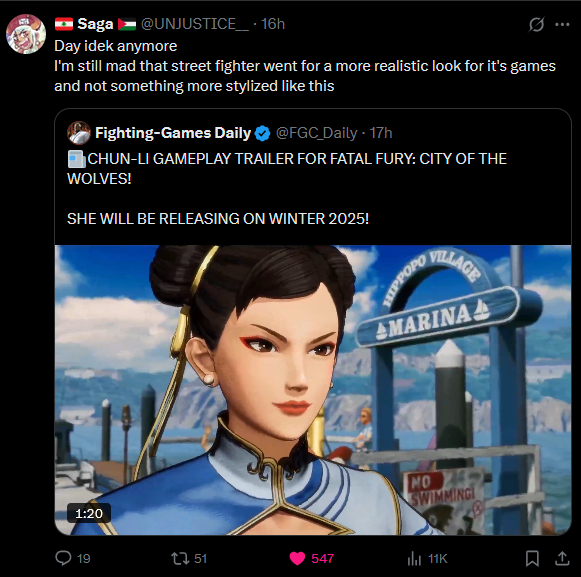
Task: View post analytics bar chart icon
Action: (x=414, y=558)
